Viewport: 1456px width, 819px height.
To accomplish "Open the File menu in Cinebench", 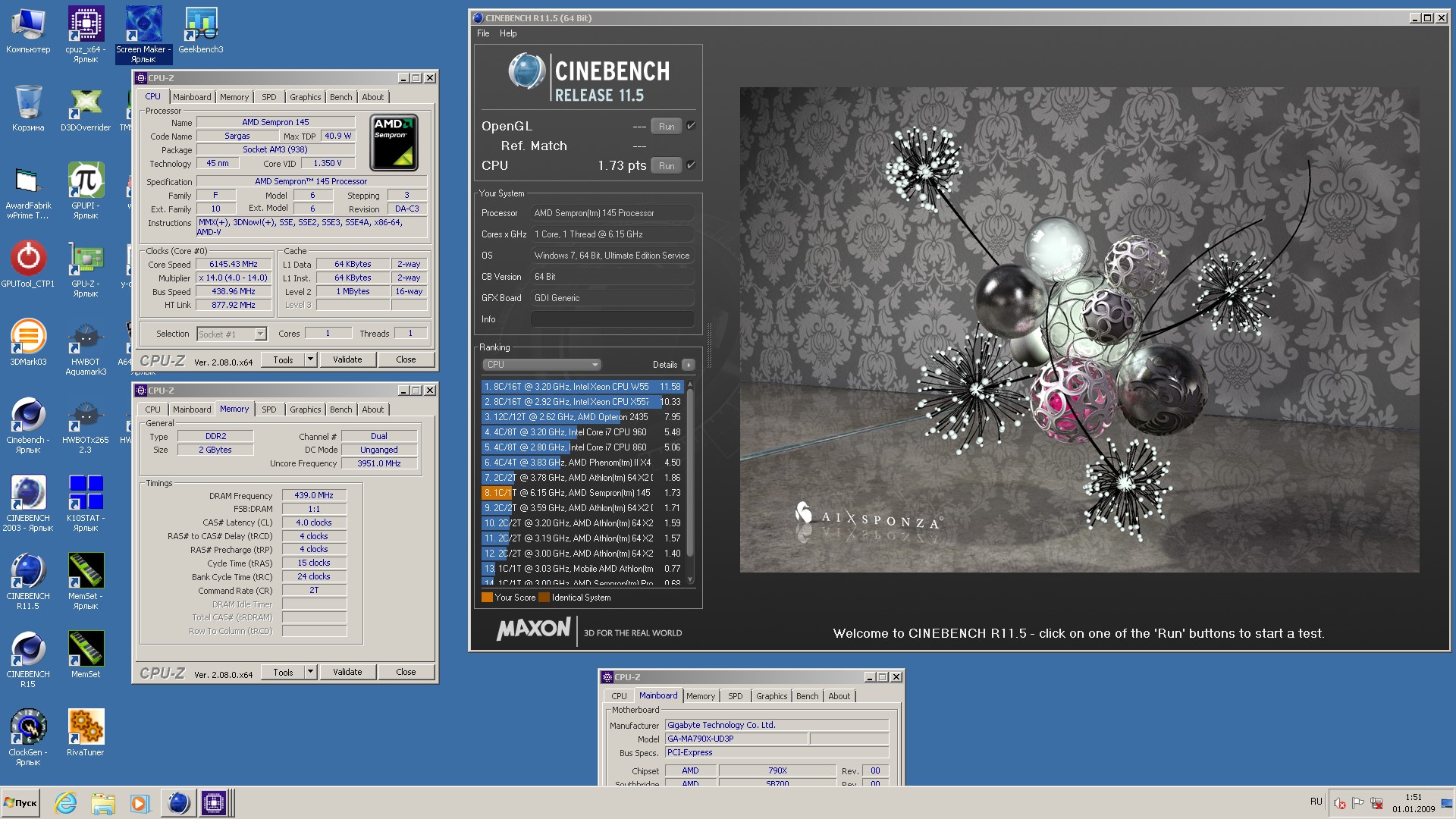I will click(x=483, y=33).
